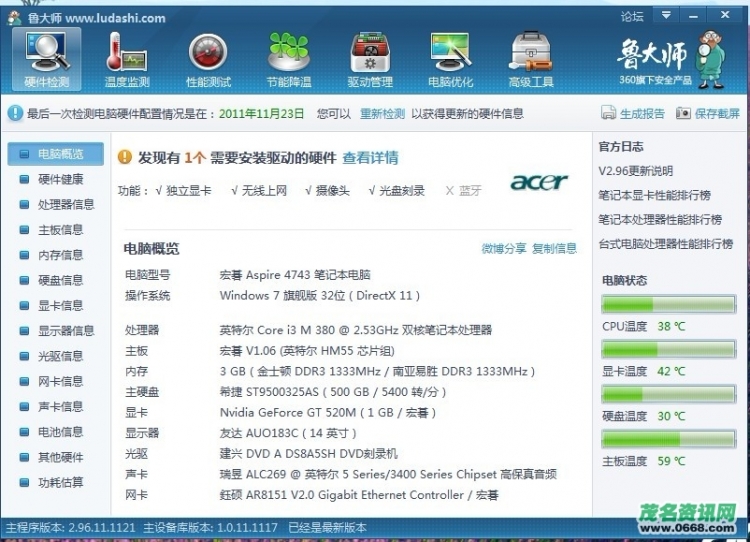Image resolution: width=750 pixels, height=542 pixels.
Task: Click the blue info icon before 最后一次检测
Action: (15, 113)
